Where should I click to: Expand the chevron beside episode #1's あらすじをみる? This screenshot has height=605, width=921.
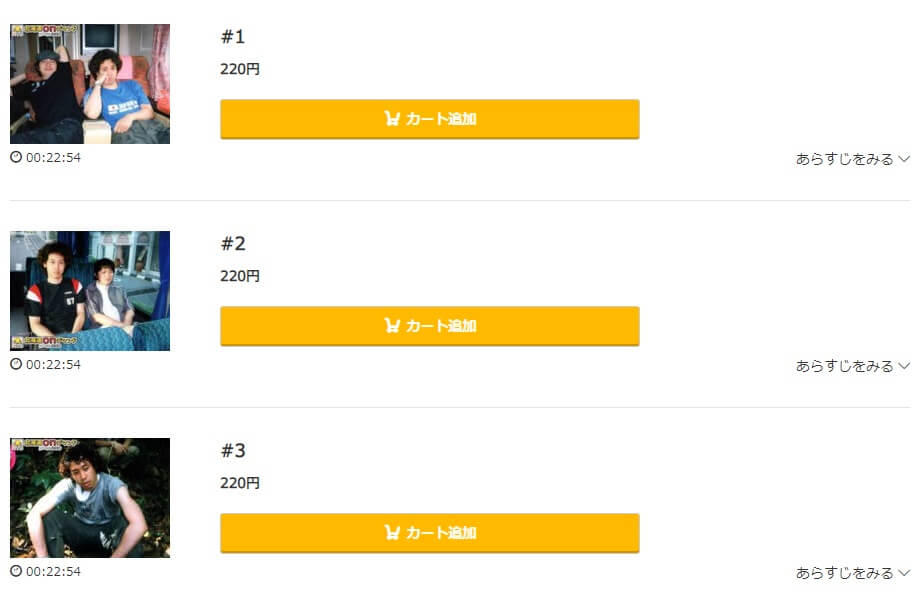(905, 159)
